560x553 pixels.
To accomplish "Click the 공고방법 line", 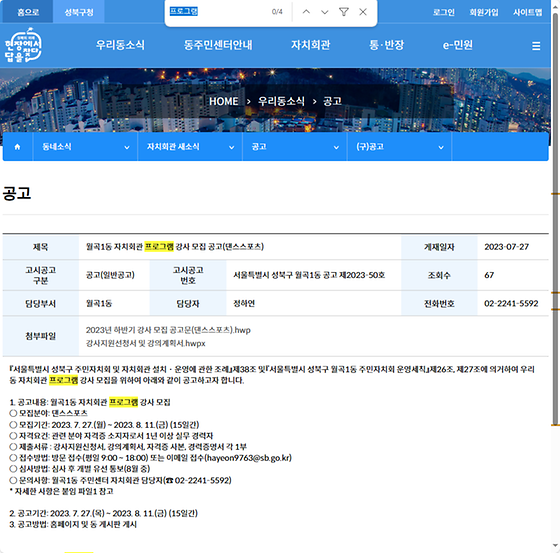I will click(73, 524).
